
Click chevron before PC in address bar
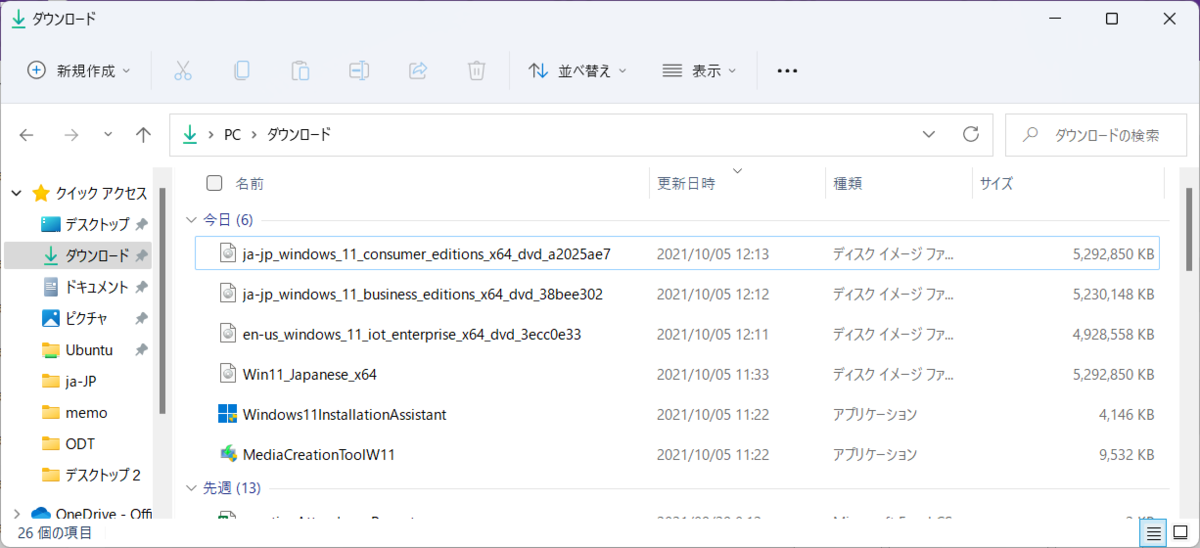211,134
